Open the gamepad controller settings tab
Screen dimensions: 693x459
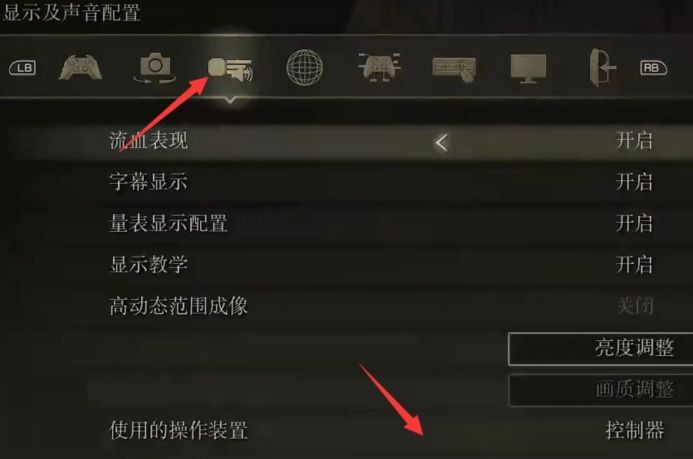pyautogui.click(x=80, y=68)
